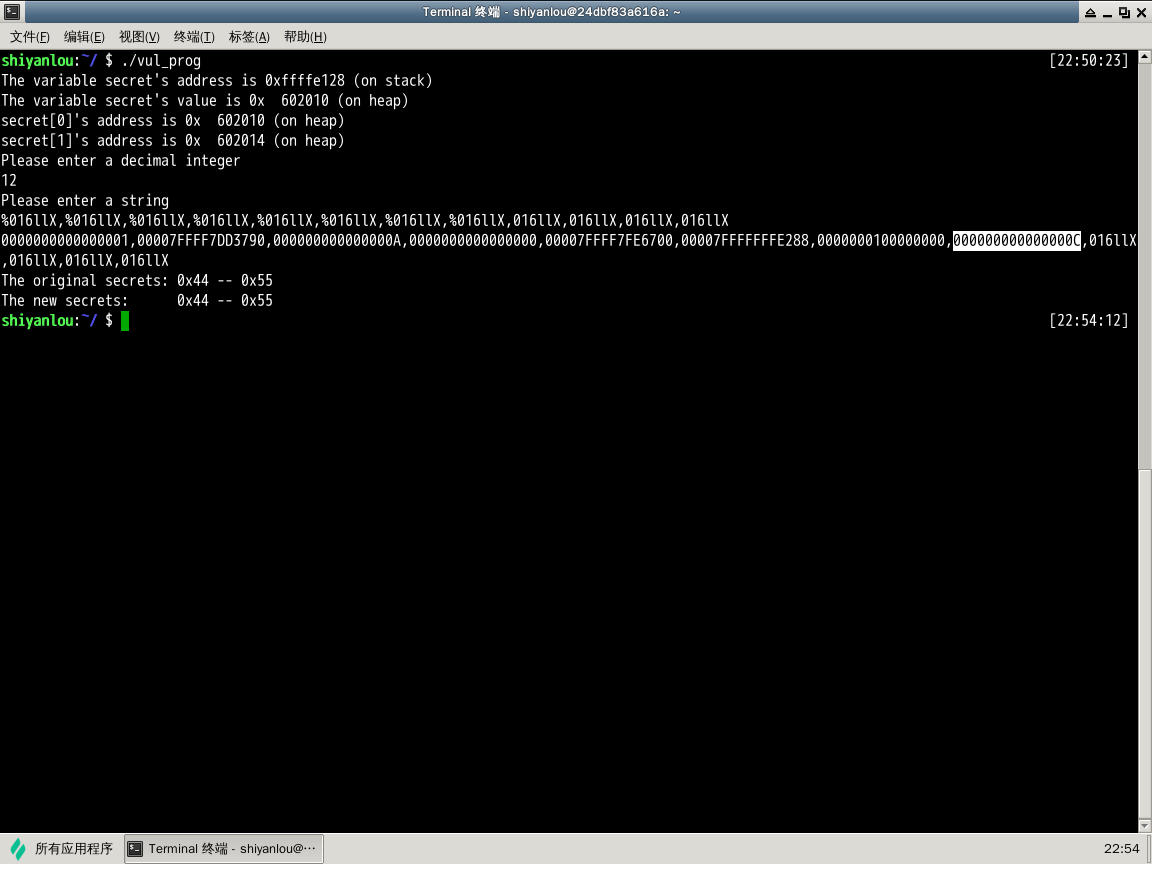Image resolution: width=1152 pixels, height=896 pixels.
Task: Click the terminal icon in the title bar
Action: point(12,12)
